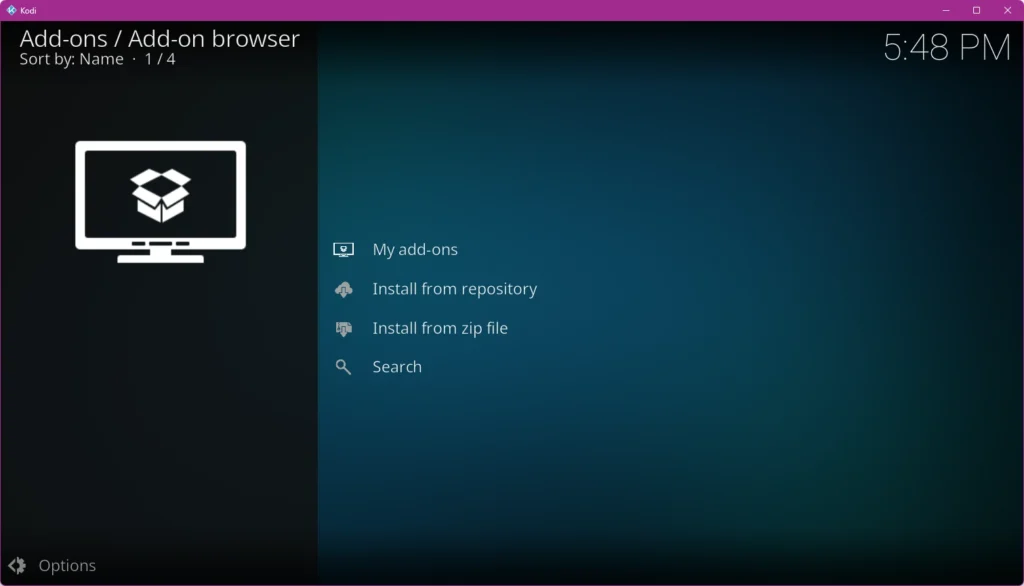Close the Kodi window

1007,10
